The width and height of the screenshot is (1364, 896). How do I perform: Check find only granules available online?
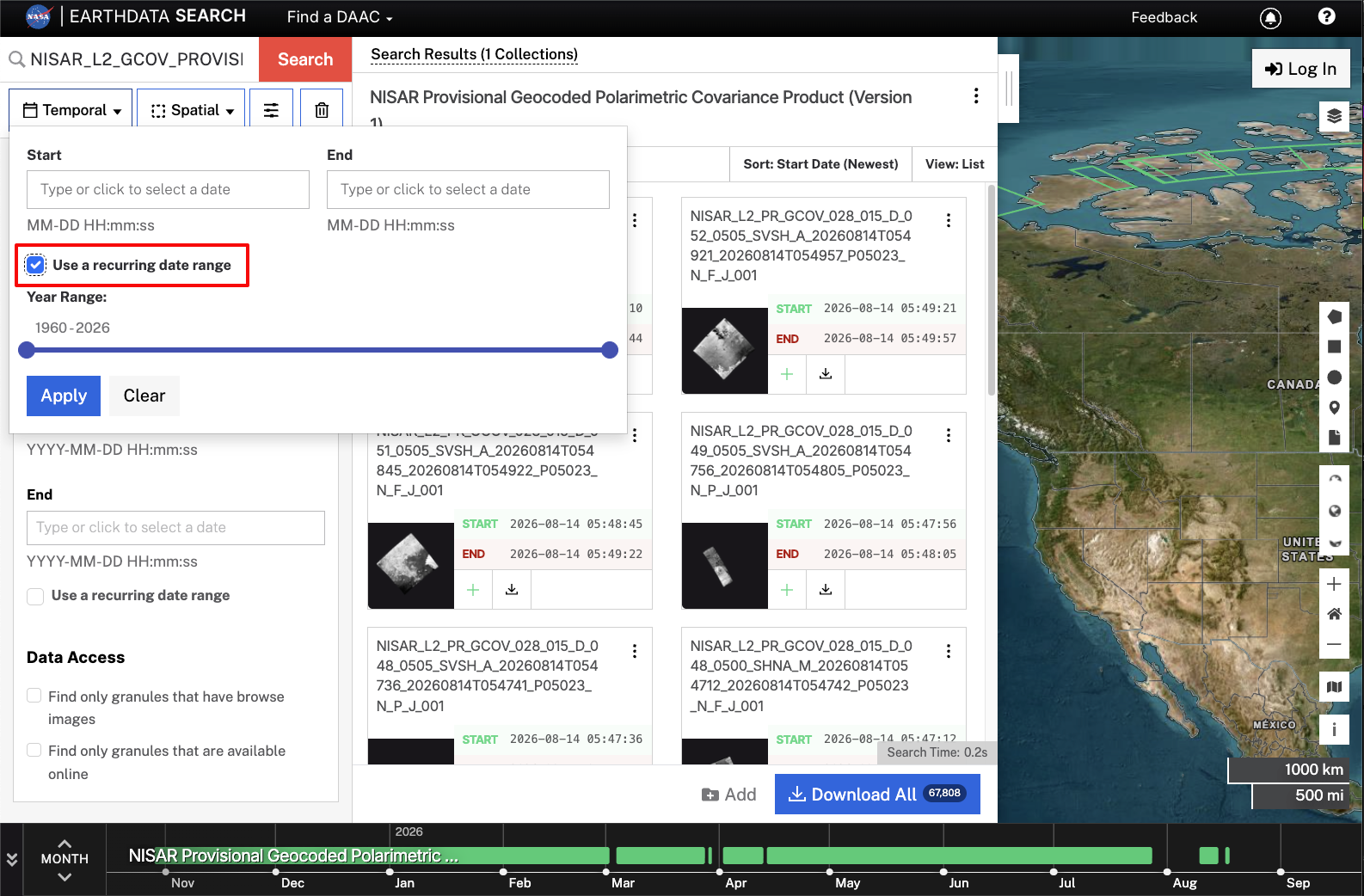tap(34, 750)
